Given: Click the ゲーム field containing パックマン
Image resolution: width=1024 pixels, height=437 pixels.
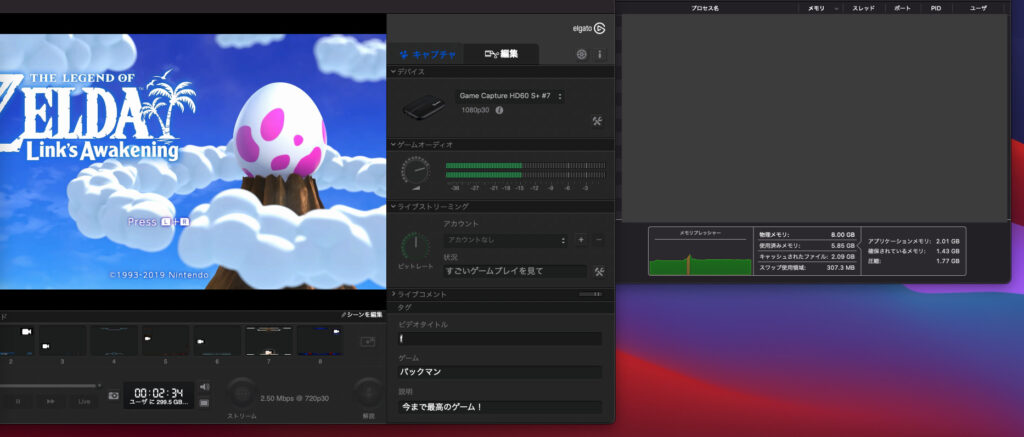Looking at the screenshot, I should (x=500, y=372).
